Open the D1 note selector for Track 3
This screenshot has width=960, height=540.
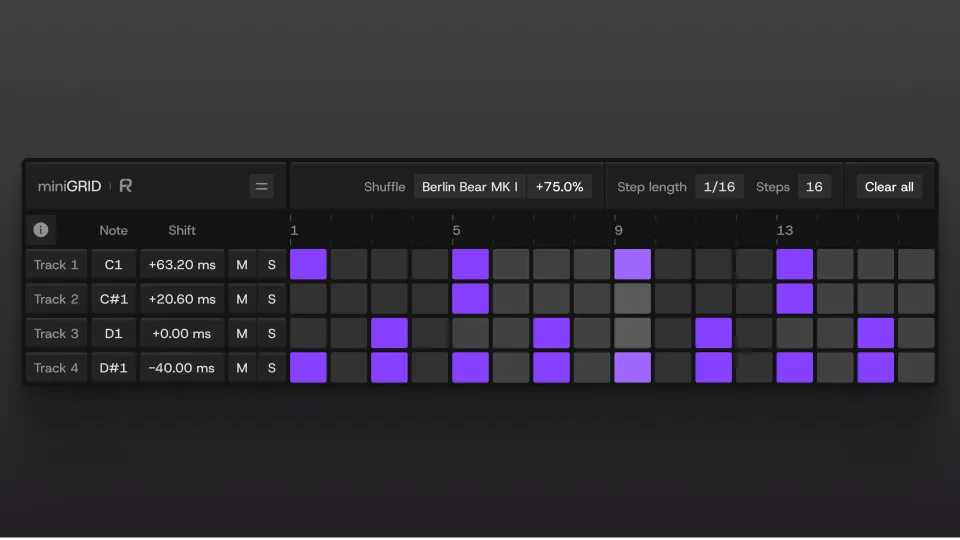[x=113, y=333]
